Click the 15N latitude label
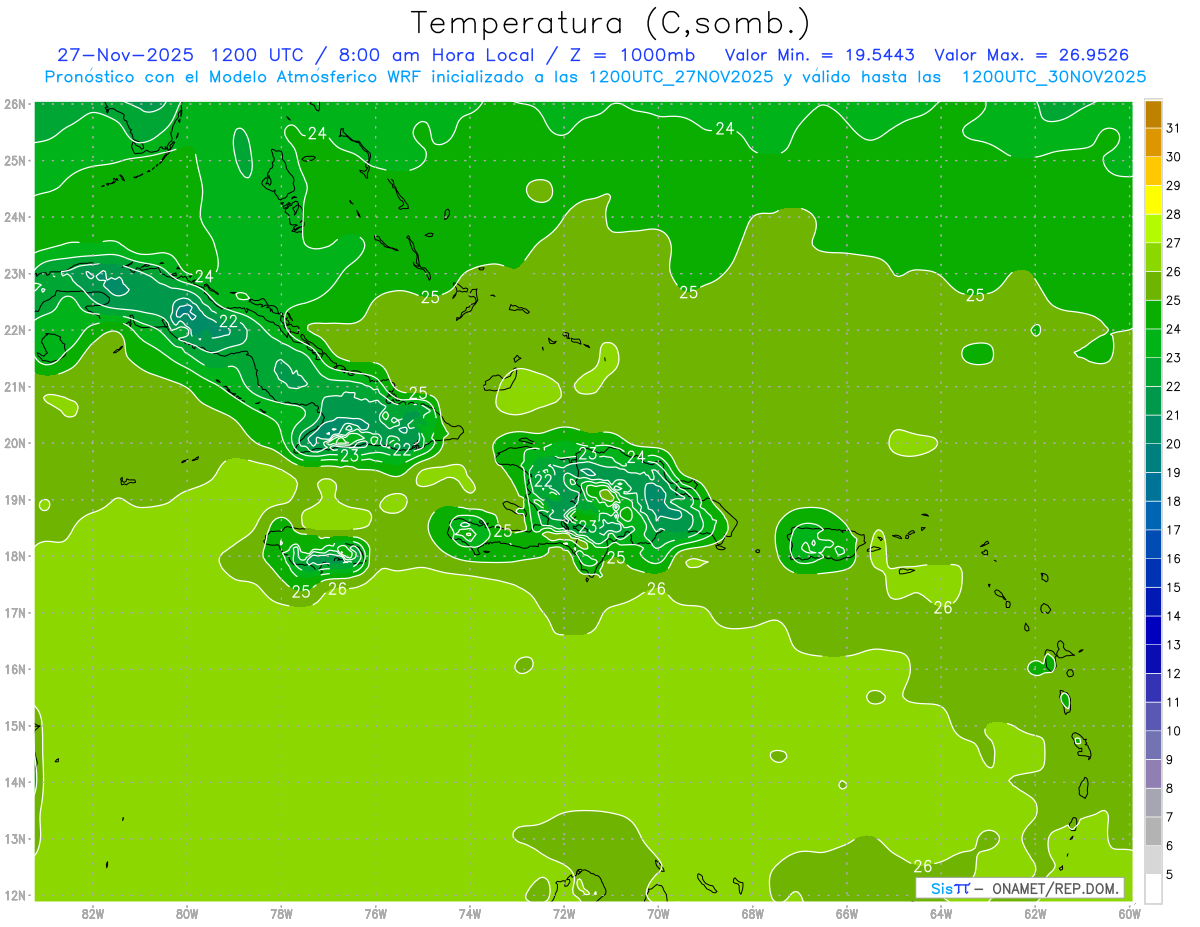 point(14,726)
